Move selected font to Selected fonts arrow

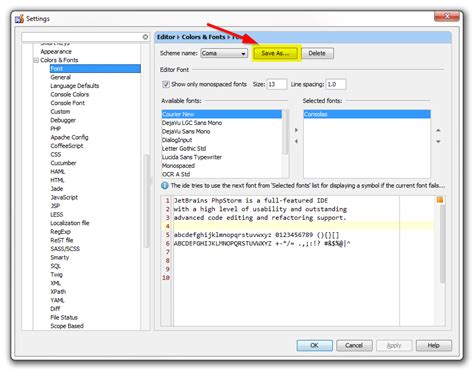tap(296, 130)
